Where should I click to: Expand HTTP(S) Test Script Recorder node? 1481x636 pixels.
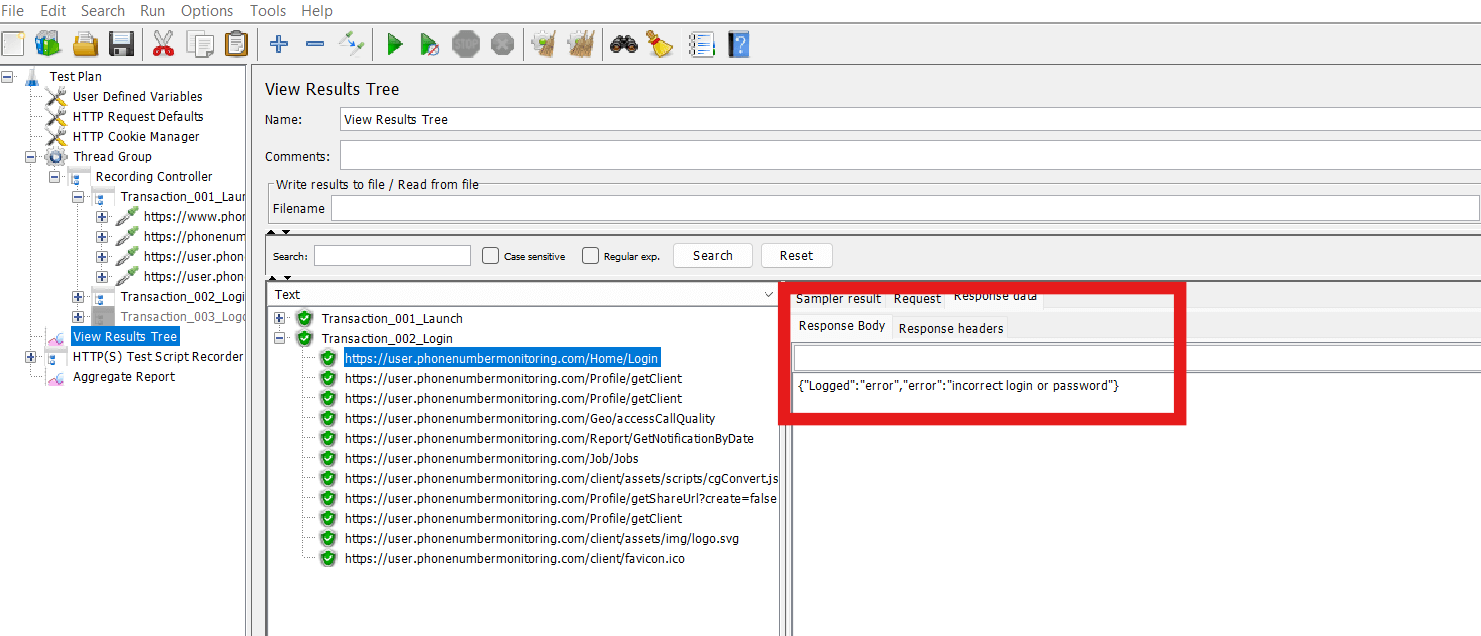pyautogui.click(x=31, y=356)
